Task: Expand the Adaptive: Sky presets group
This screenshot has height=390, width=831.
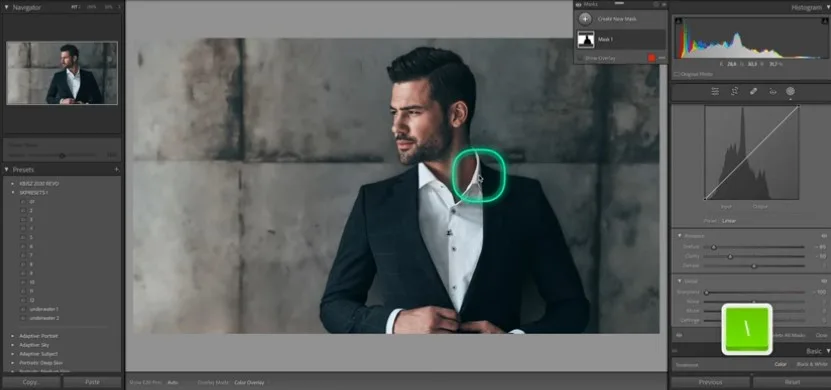Action: pos(13,345)
